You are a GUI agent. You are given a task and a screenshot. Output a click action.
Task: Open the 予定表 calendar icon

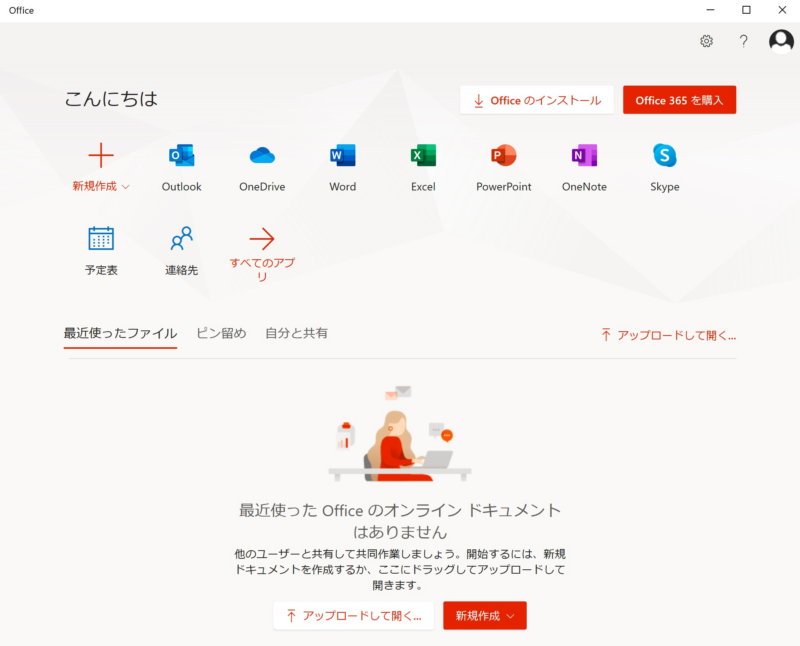coord(101,238)
